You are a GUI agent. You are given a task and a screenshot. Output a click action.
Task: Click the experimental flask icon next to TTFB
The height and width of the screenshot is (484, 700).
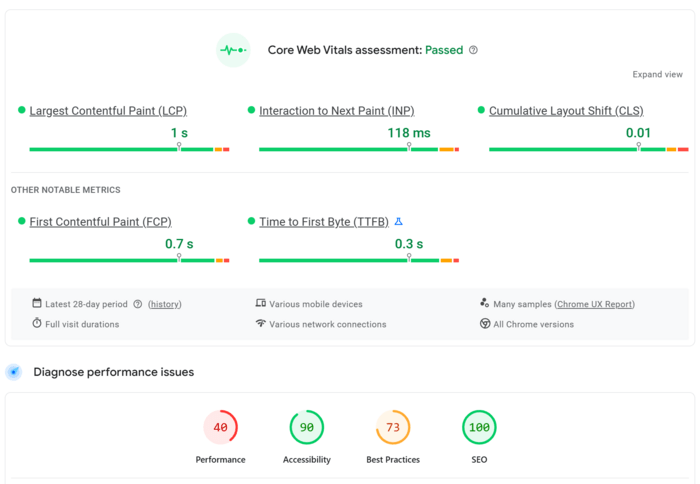coord(398,221)
